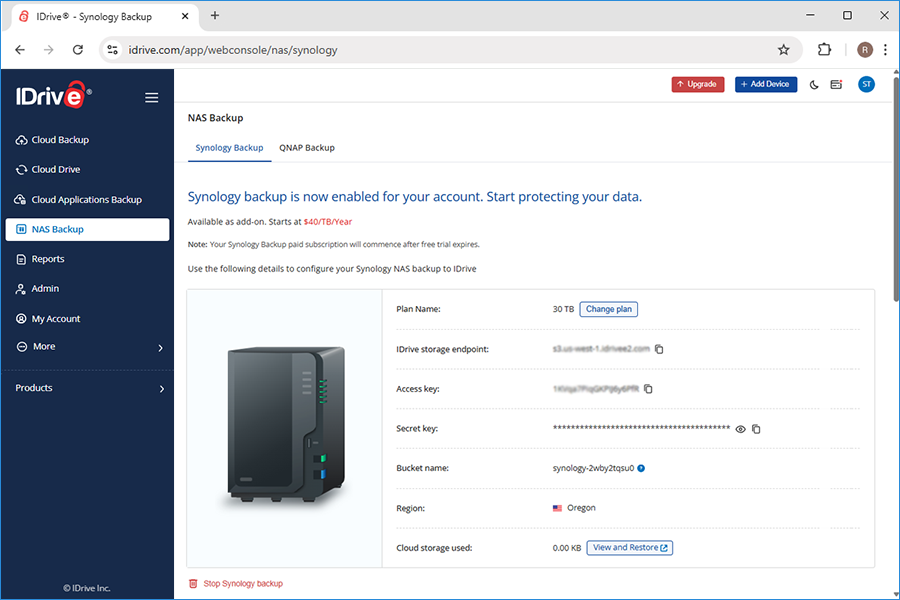900x600 pixels.
Task: Click the Oregon region text
Action: pos(581,508)
